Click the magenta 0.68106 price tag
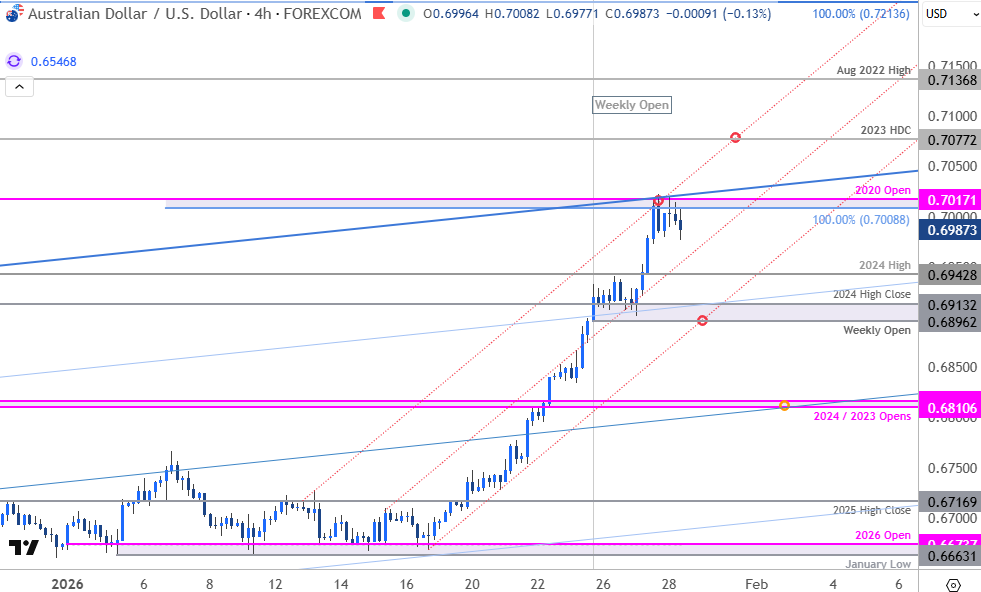 pos(950,404)
